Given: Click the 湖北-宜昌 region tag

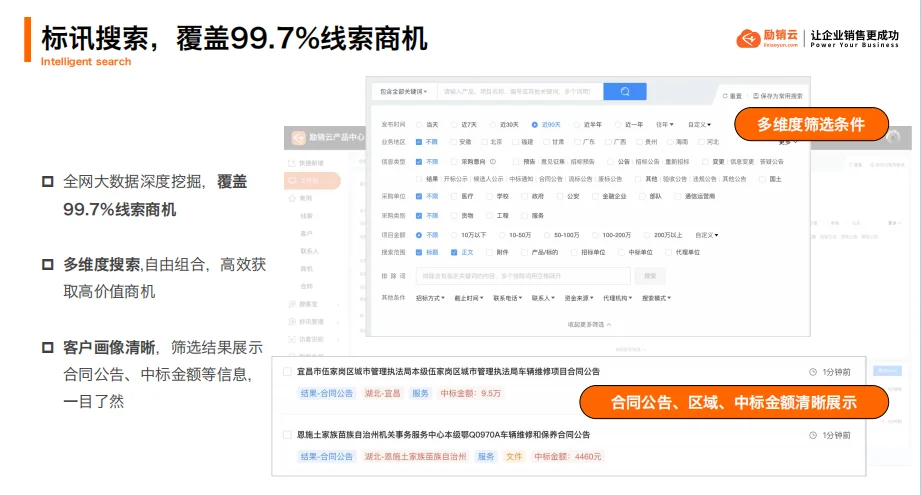Looking at the screenshot, I should (x=382, y=393).
